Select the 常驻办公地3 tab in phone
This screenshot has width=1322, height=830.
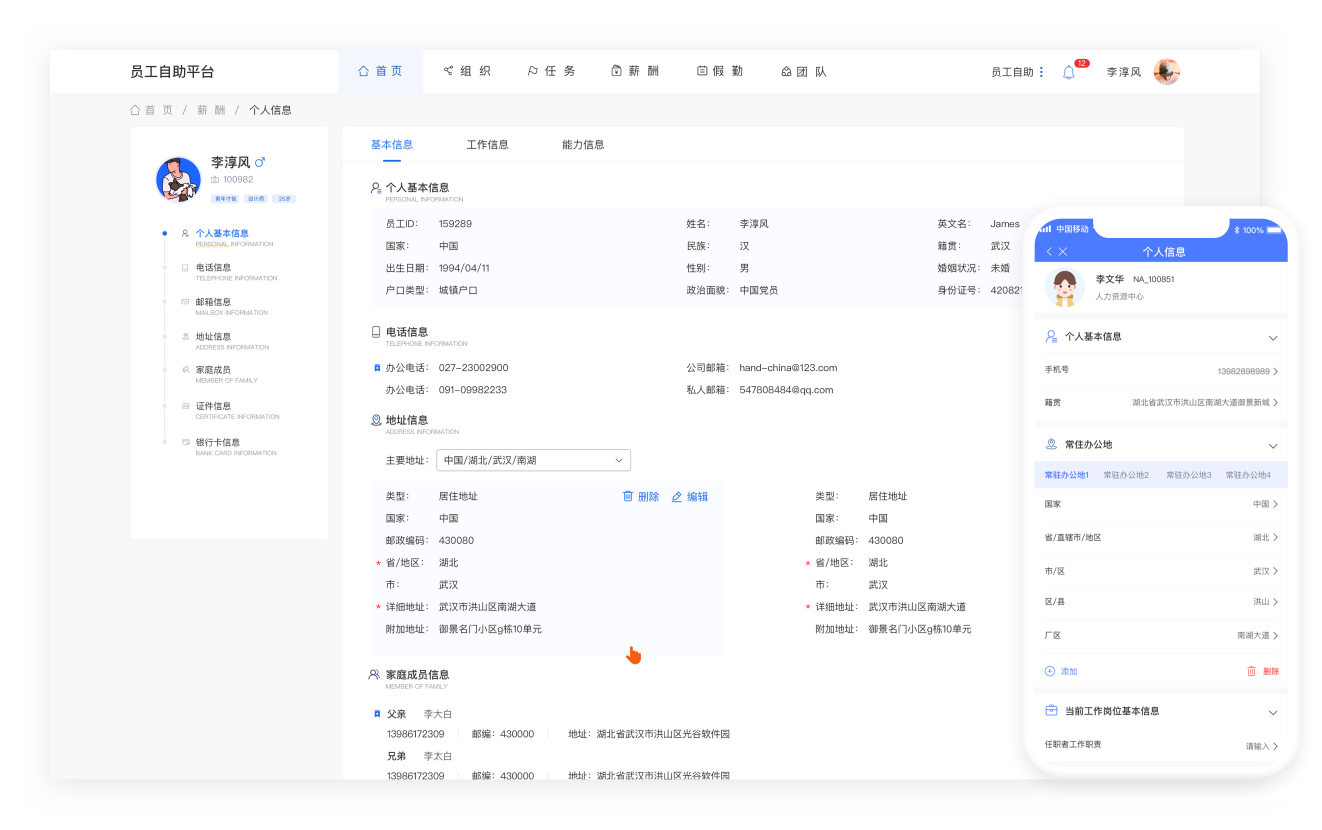pos(1189,475)
